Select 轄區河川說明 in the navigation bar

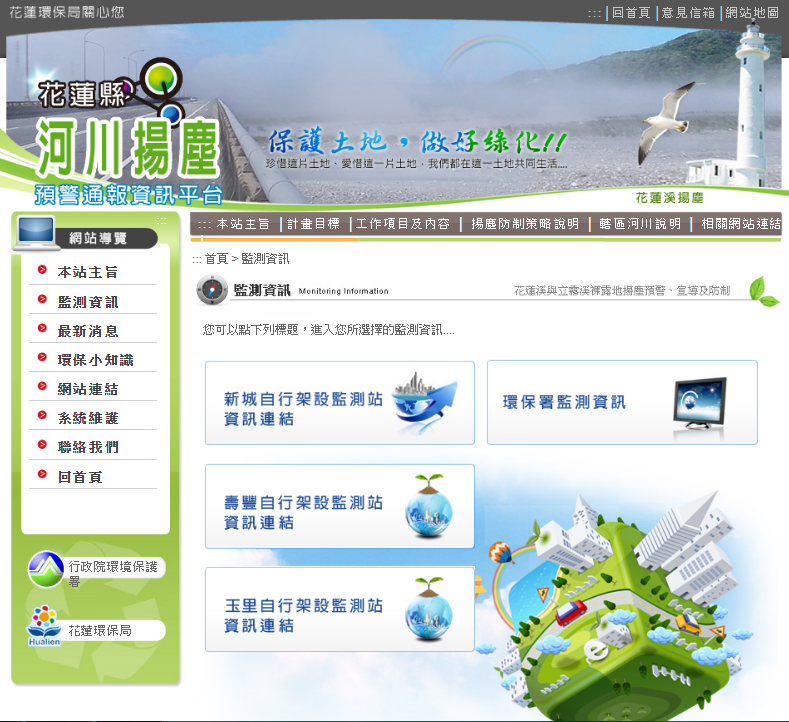[640, 224]
